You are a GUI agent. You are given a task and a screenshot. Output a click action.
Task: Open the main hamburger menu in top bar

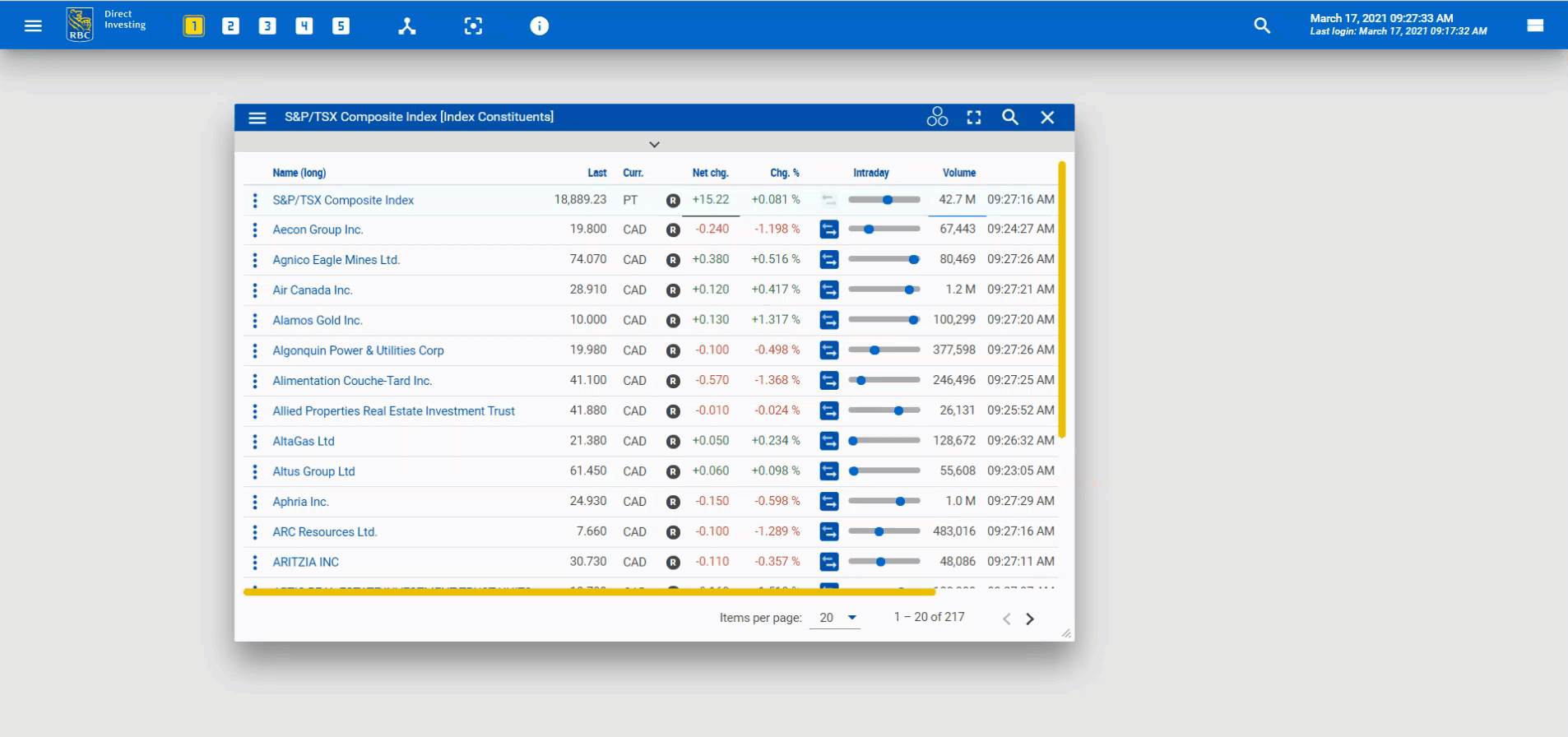pyautogui.click(x=33, y=25)
